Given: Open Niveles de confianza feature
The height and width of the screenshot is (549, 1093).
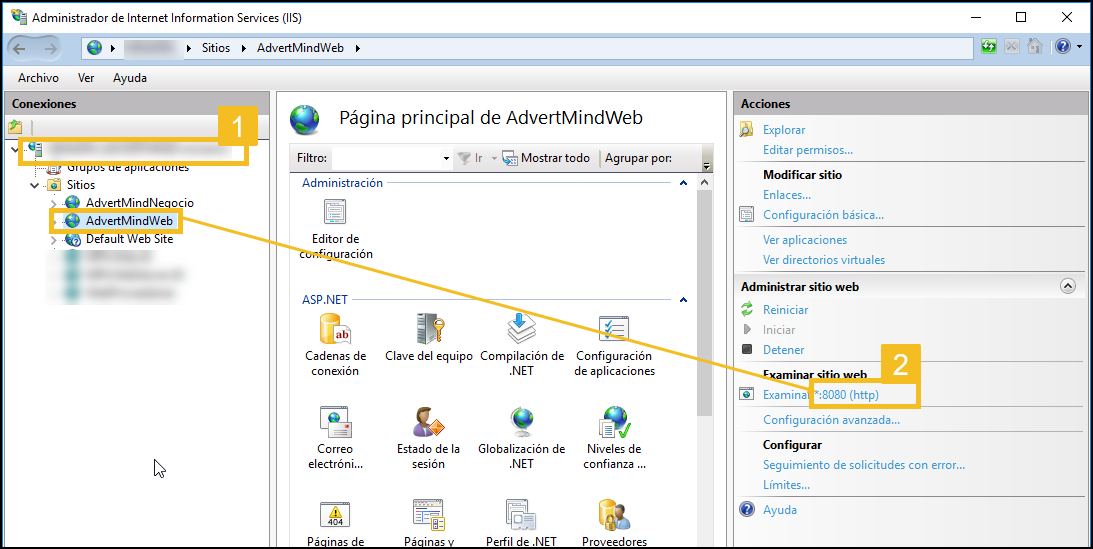Looking at the screenshot, I should pos(614,438).
